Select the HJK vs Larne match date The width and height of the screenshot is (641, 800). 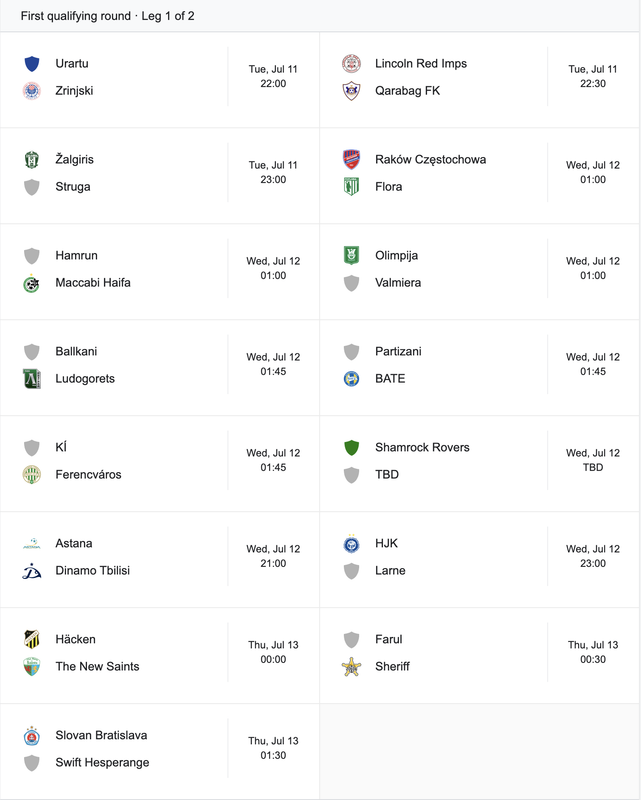593,549
